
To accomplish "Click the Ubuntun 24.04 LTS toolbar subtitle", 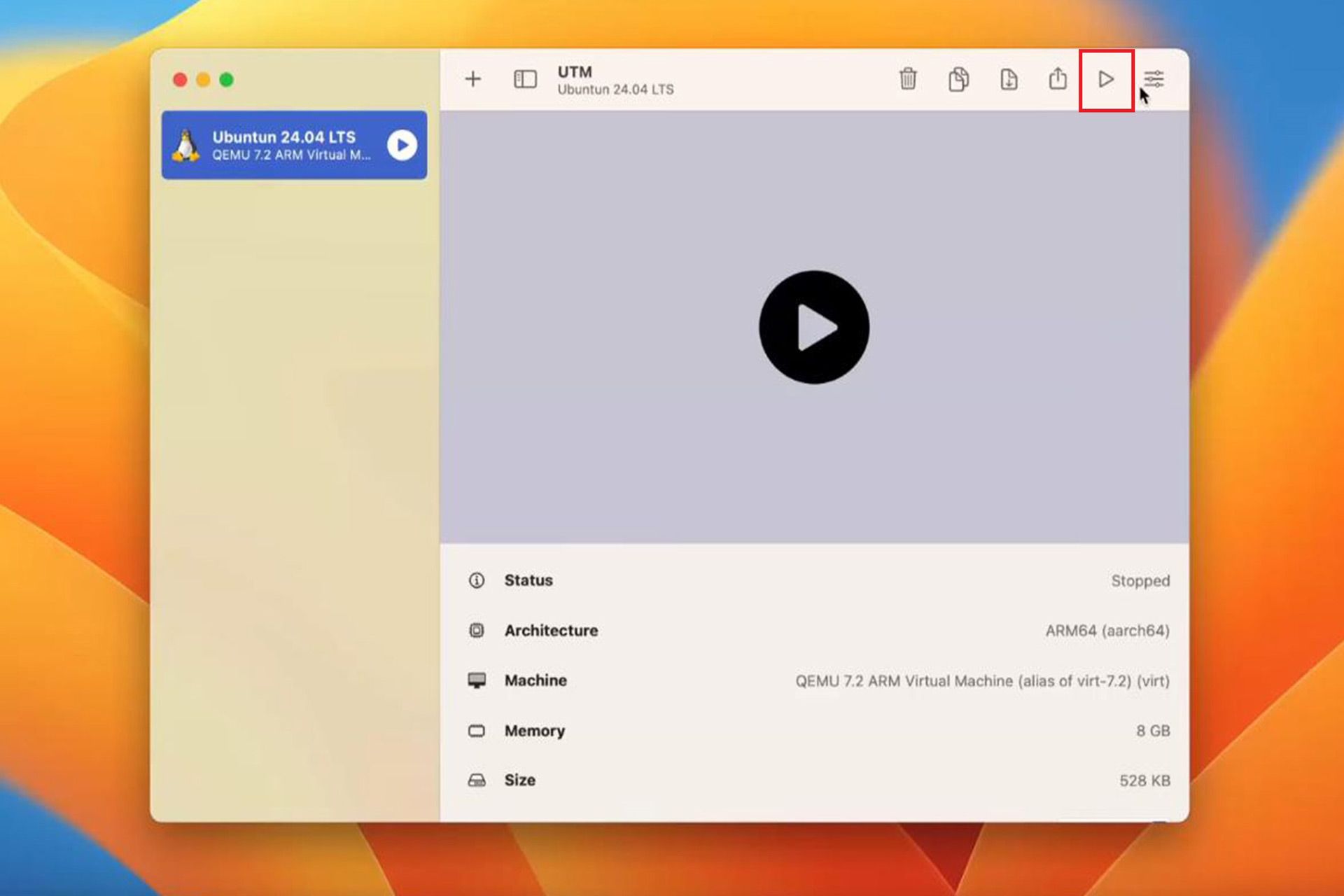I will (x=615, y=90).
